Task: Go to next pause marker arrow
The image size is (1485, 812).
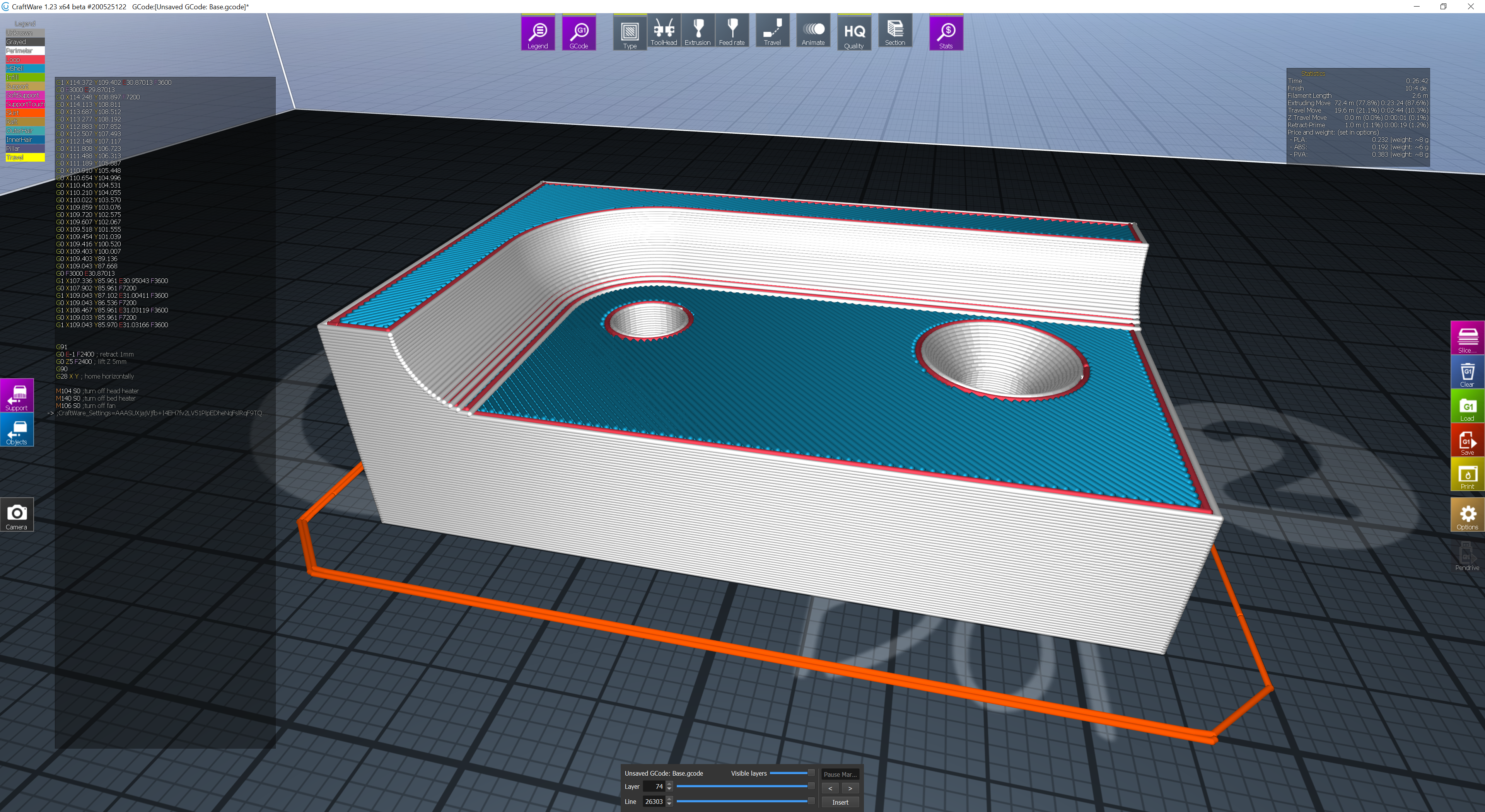Action: point(850,788)
